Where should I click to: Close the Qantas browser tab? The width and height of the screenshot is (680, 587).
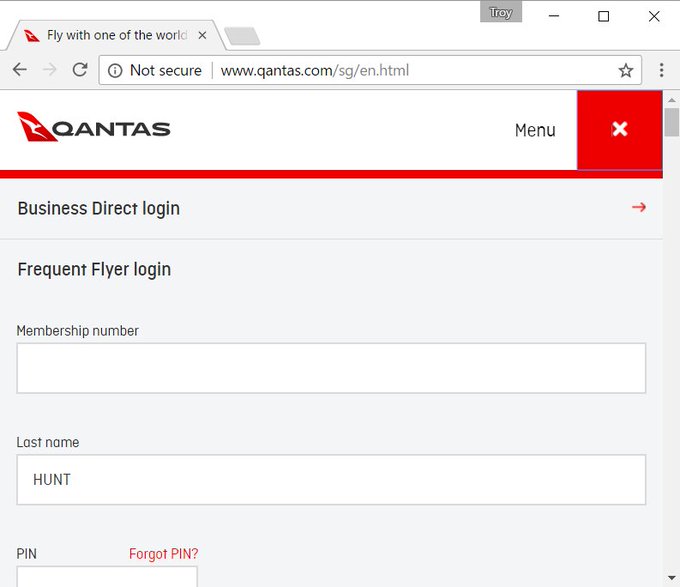[202, 35]
